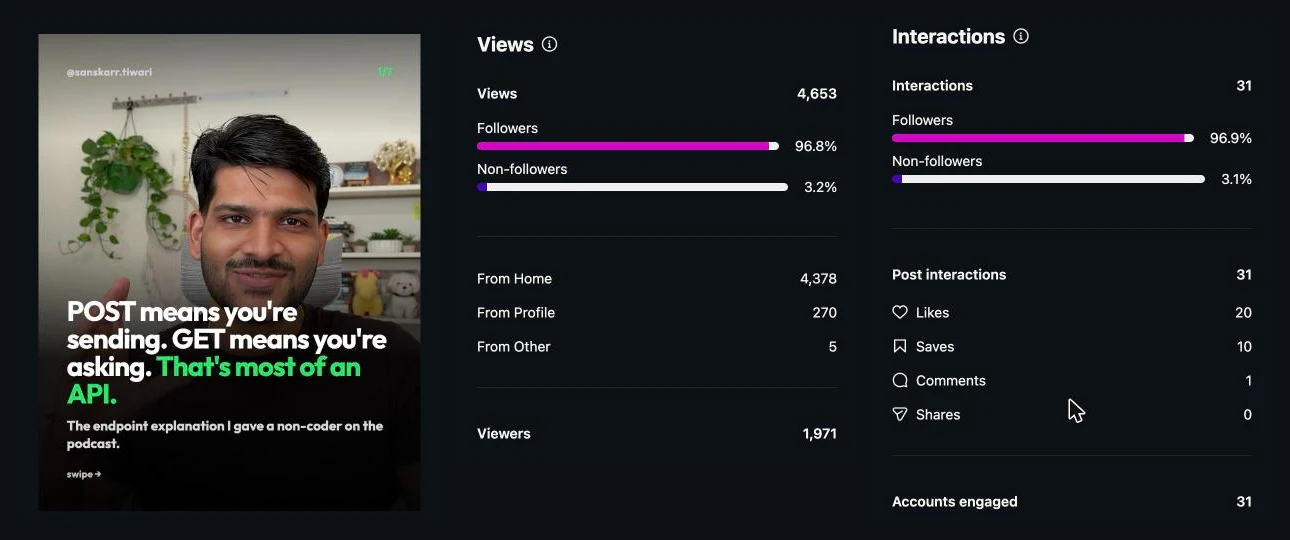Click the 4,378 From Home value
Screen dimensions: 1290x540
click(818, 278)
